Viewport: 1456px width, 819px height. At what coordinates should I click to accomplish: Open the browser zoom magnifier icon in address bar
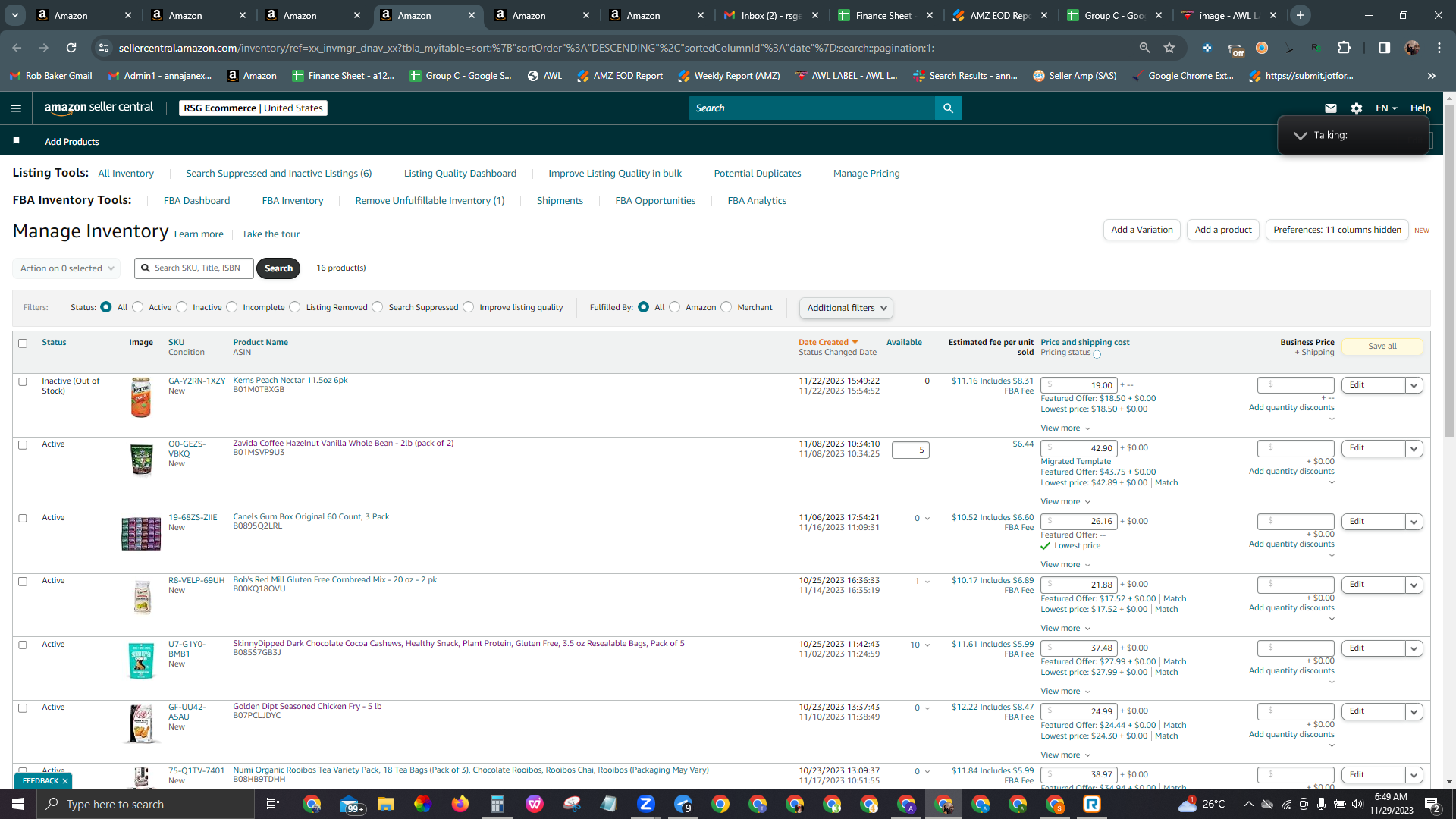[1144, 48]
